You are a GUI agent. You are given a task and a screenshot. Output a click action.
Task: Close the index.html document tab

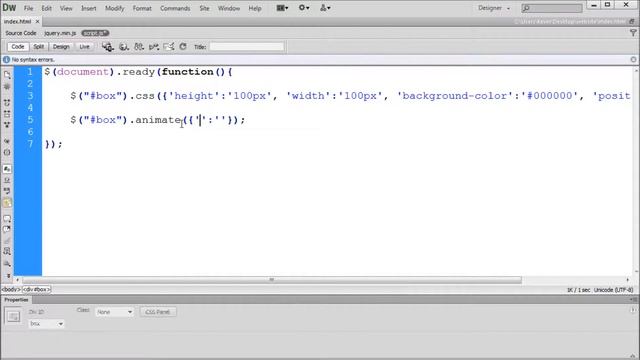pos(38,21)
